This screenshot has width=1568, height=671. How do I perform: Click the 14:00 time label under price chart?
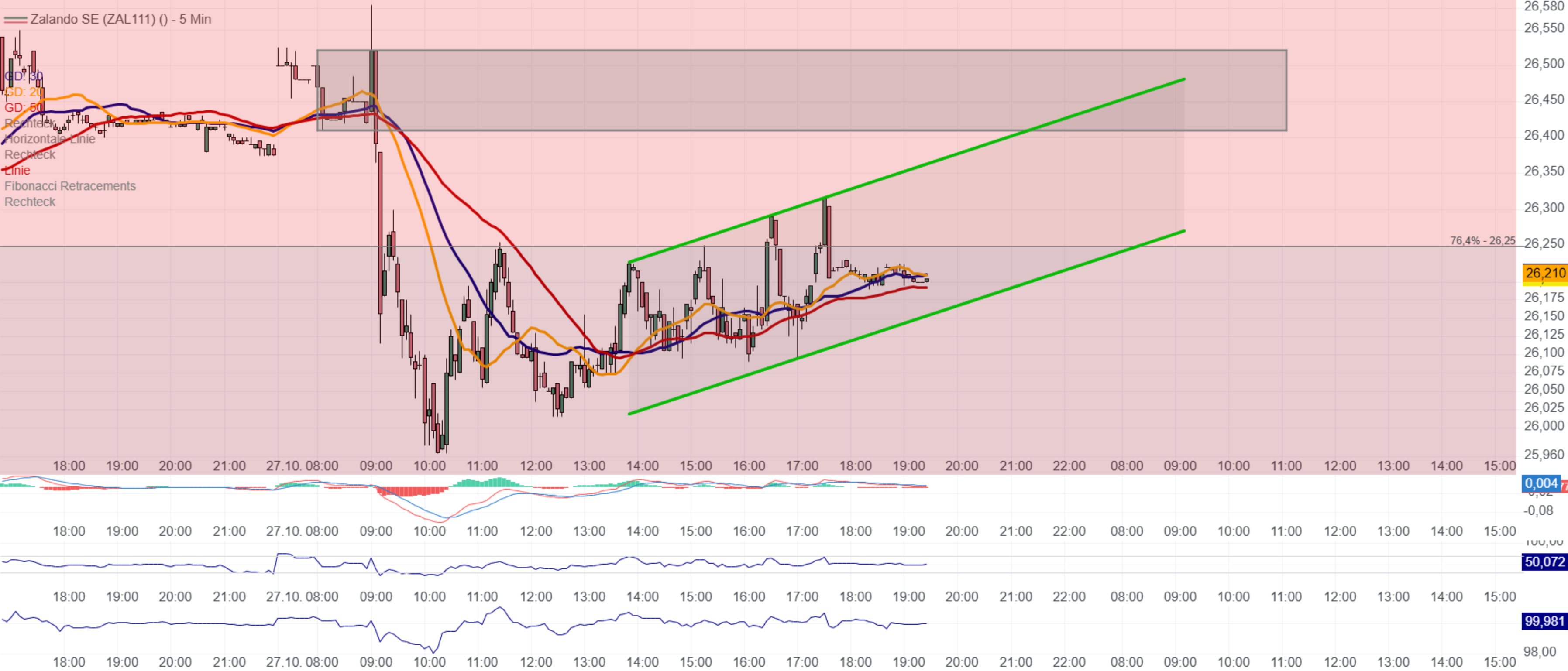tap(642, 466)
